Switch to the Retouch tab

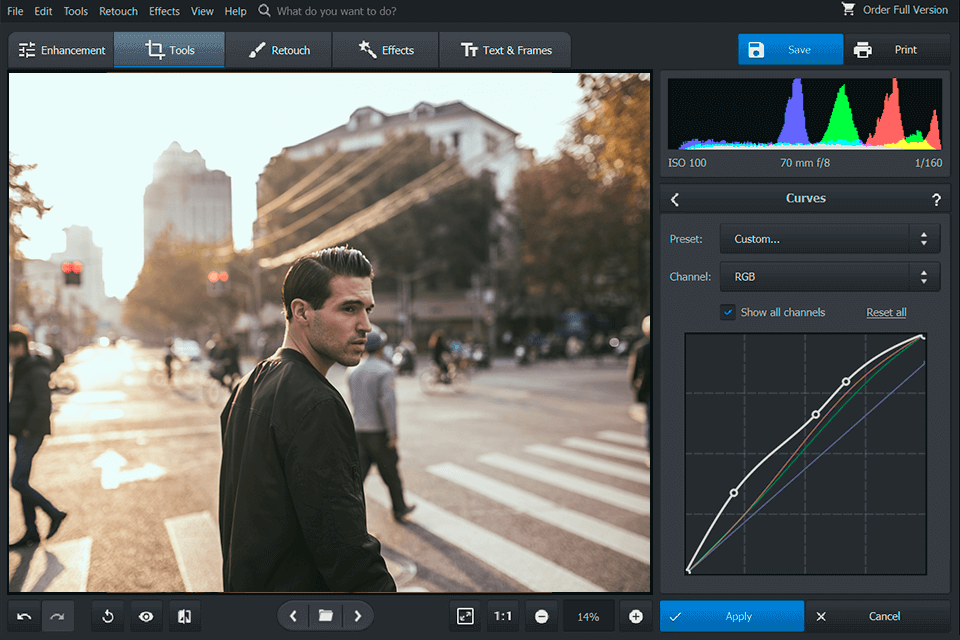(x=279, y=50)
